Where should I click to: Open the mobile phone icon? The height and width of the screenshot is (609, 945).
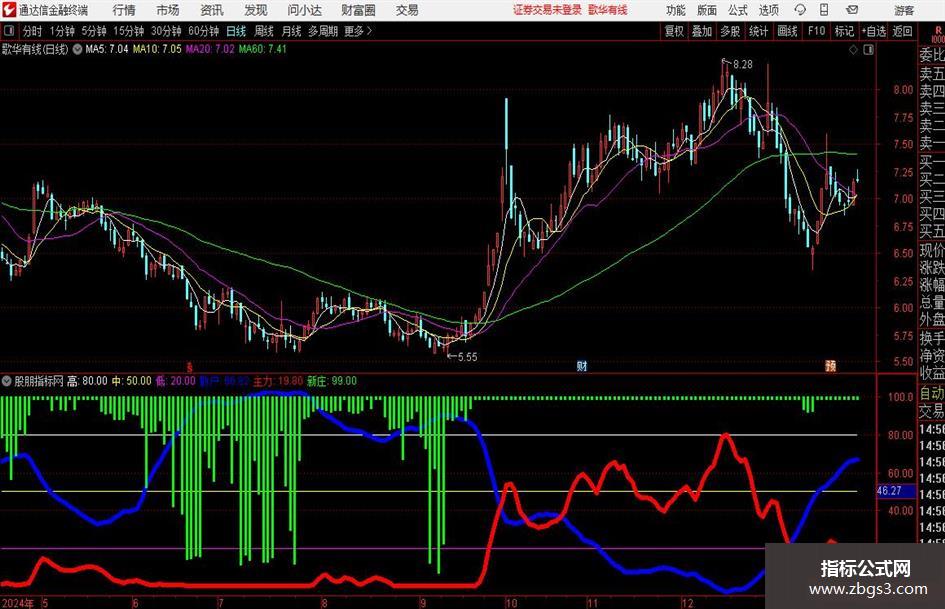[x=824, y=10]
